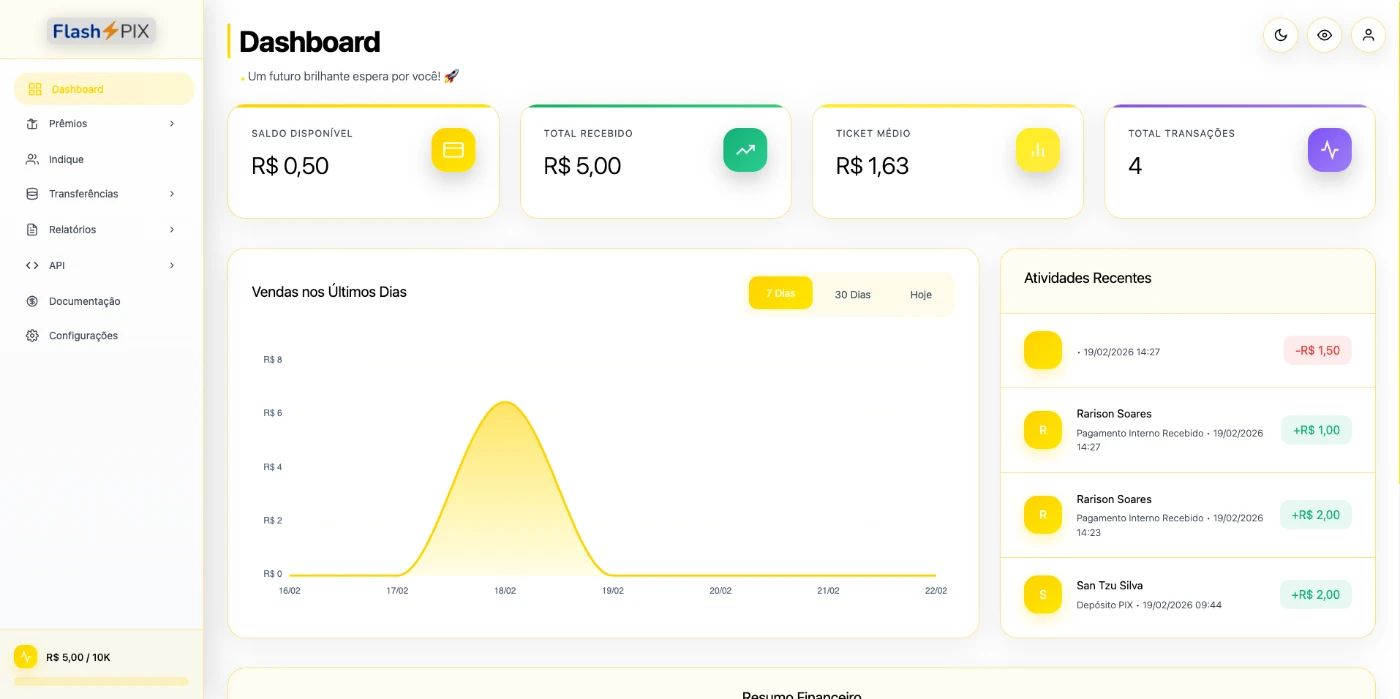Click the bar chart icon in Ticket Médio
1400x699 pixels.
1037,150
